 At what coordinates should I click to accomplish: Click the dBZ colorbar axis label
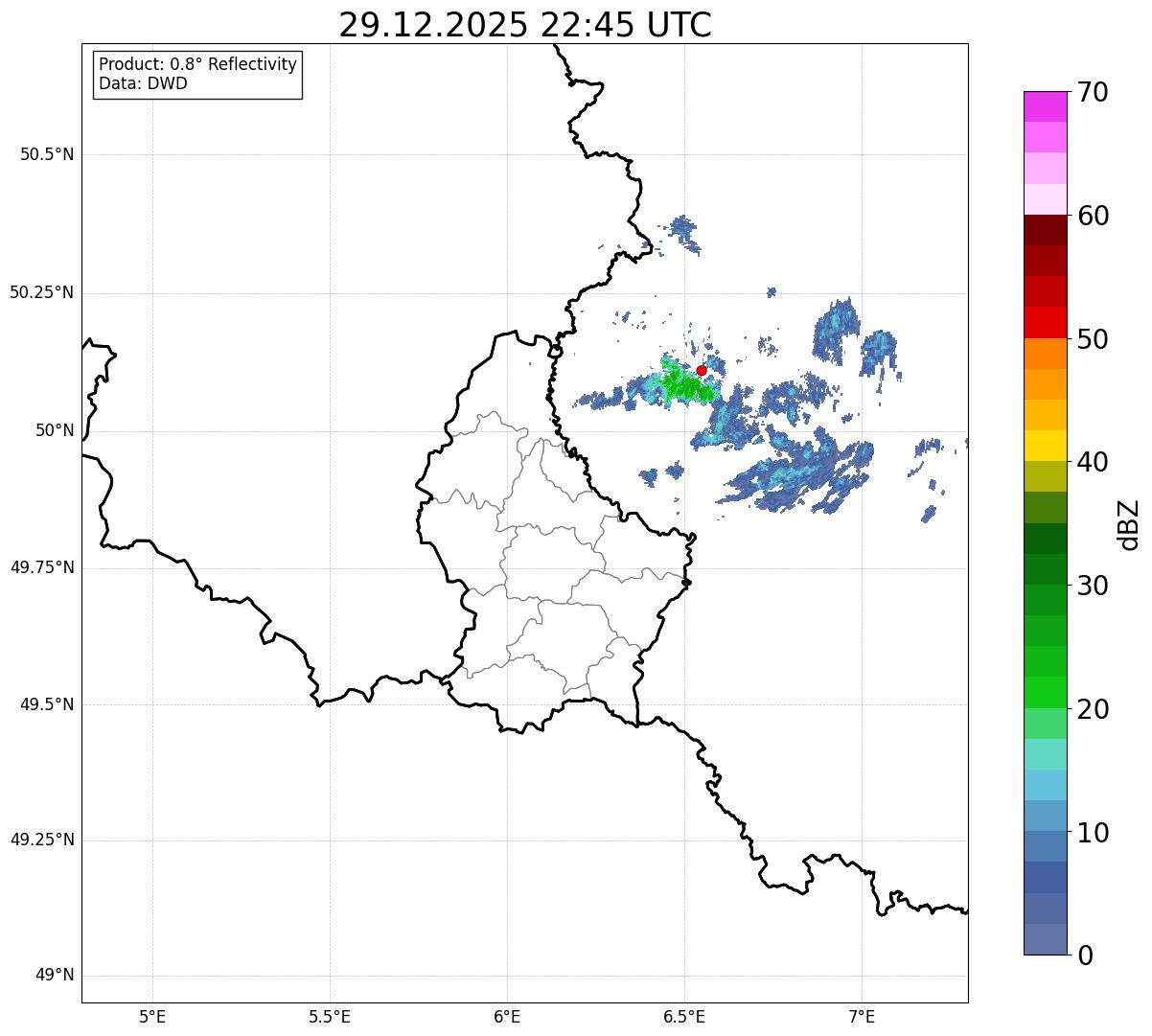point(1129,524)
